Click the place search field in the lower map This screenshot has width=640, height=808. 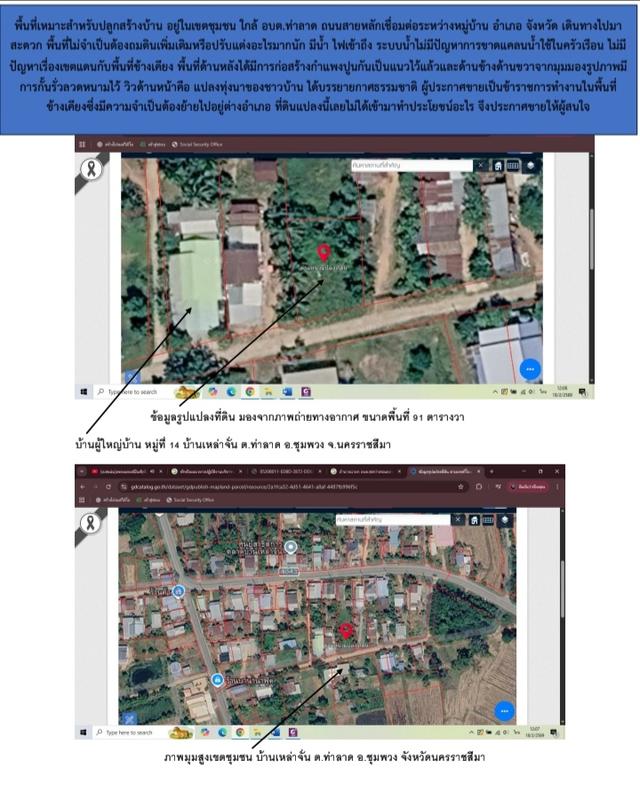[x=394, y=519]
